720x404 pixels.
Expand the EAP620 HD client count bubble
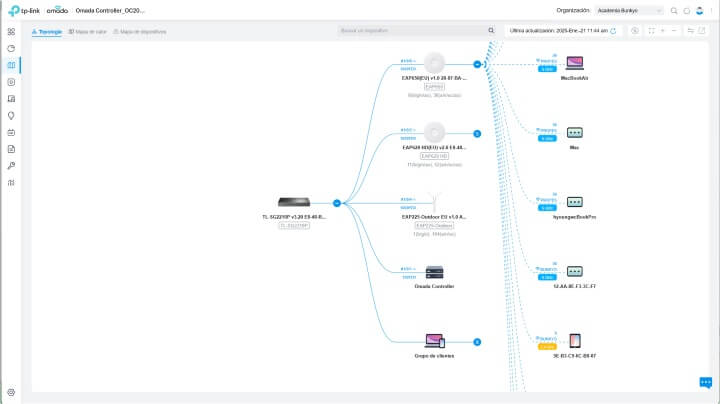[x=477, y=134]
